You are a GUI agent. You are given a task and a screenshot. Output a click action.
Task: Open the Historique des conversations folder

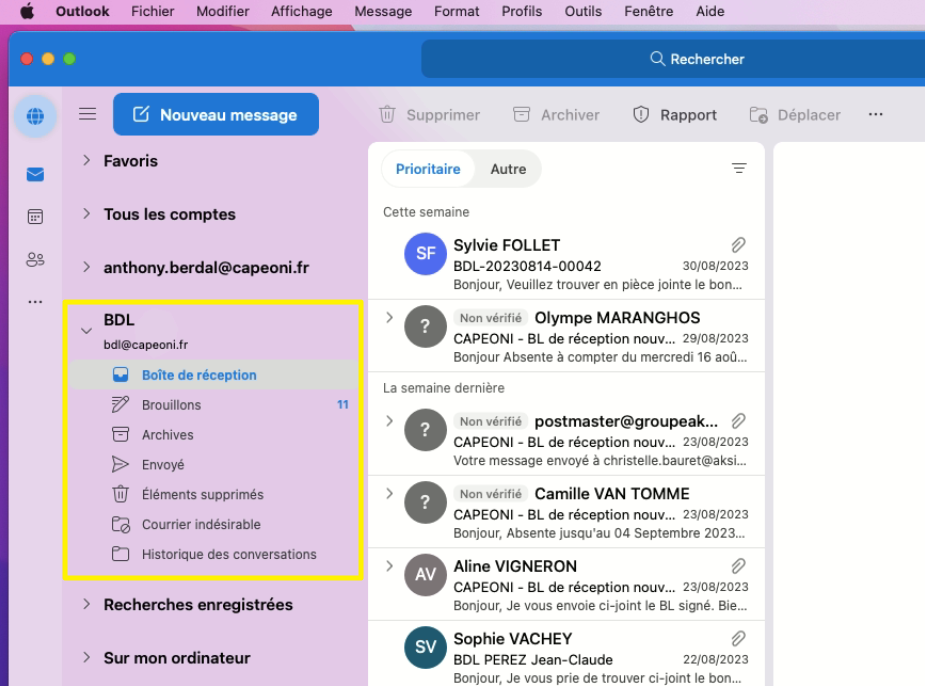(214, 554)
